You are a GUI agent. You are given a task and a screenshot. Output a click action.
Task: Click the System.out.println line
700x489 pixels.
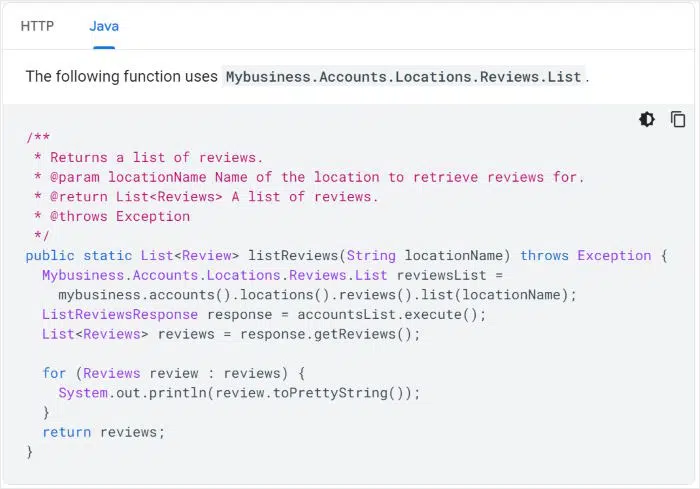point(239,393)
